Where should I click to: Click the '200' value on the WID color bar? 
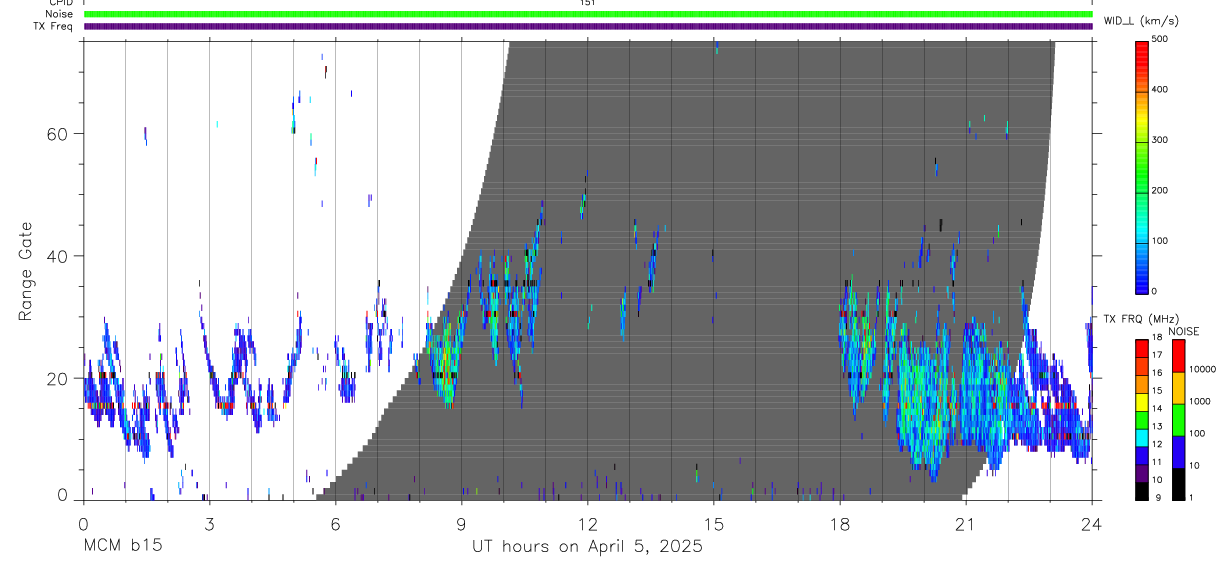tap(1160, 190)
